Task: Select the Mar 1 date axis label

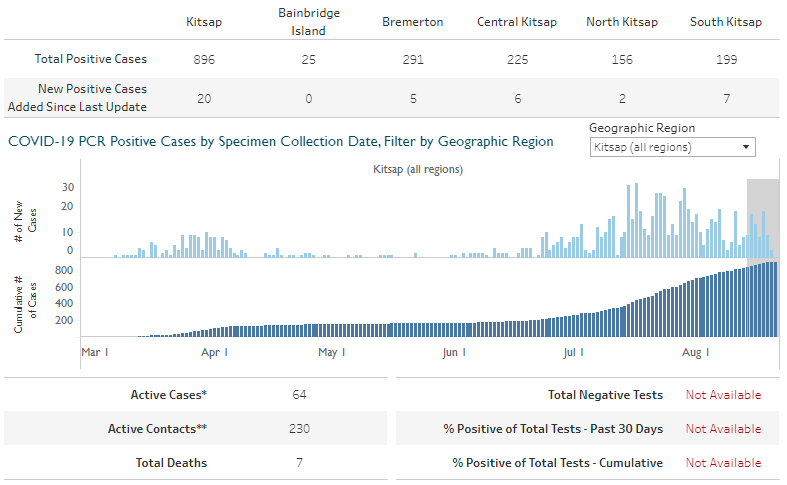Action: pyautogui.click(x=94, y=352)
